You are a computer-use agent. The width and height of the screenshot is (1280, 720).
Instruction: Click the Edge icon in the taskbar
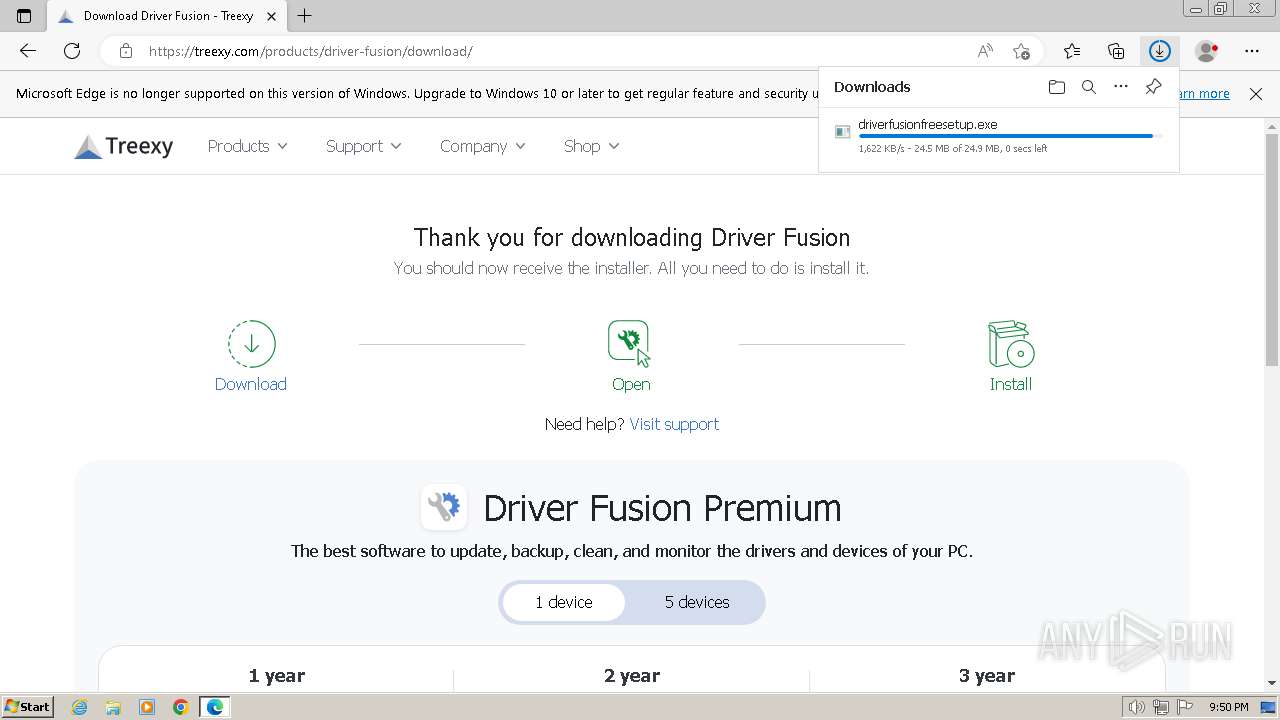tap(215, 707)
